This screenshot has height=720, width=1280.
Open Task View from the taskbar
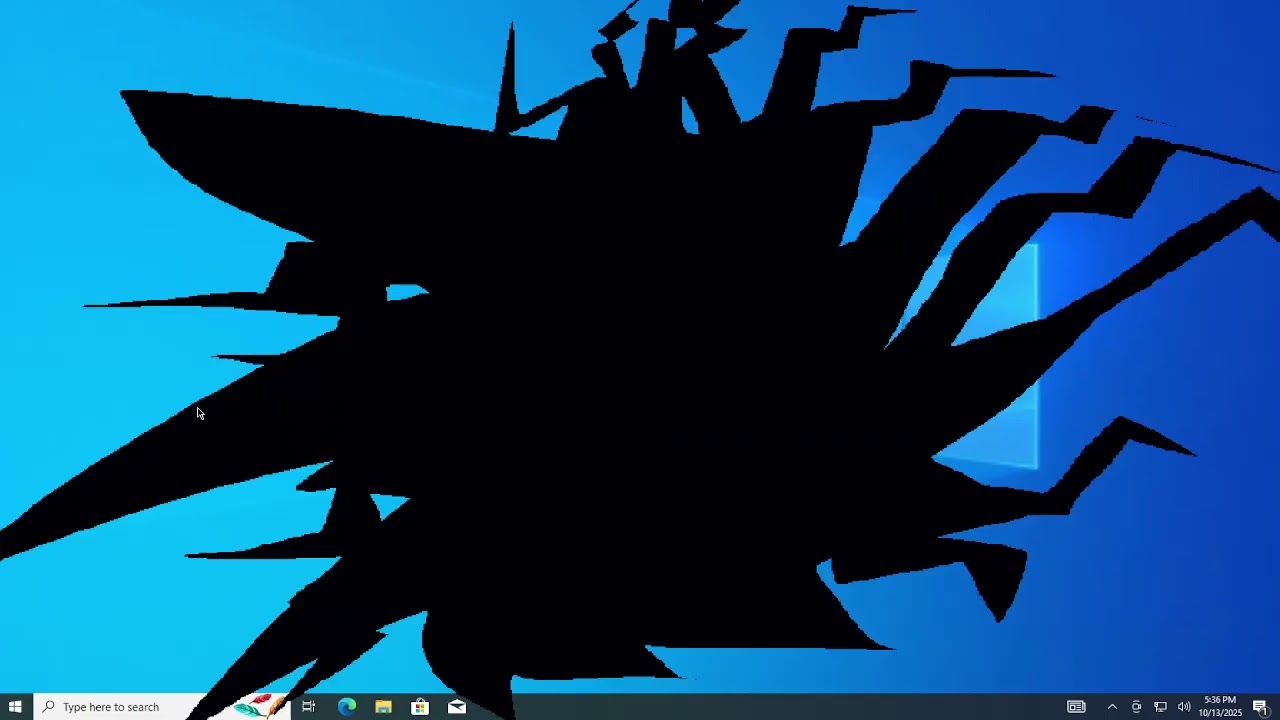(x=309, y=707)
